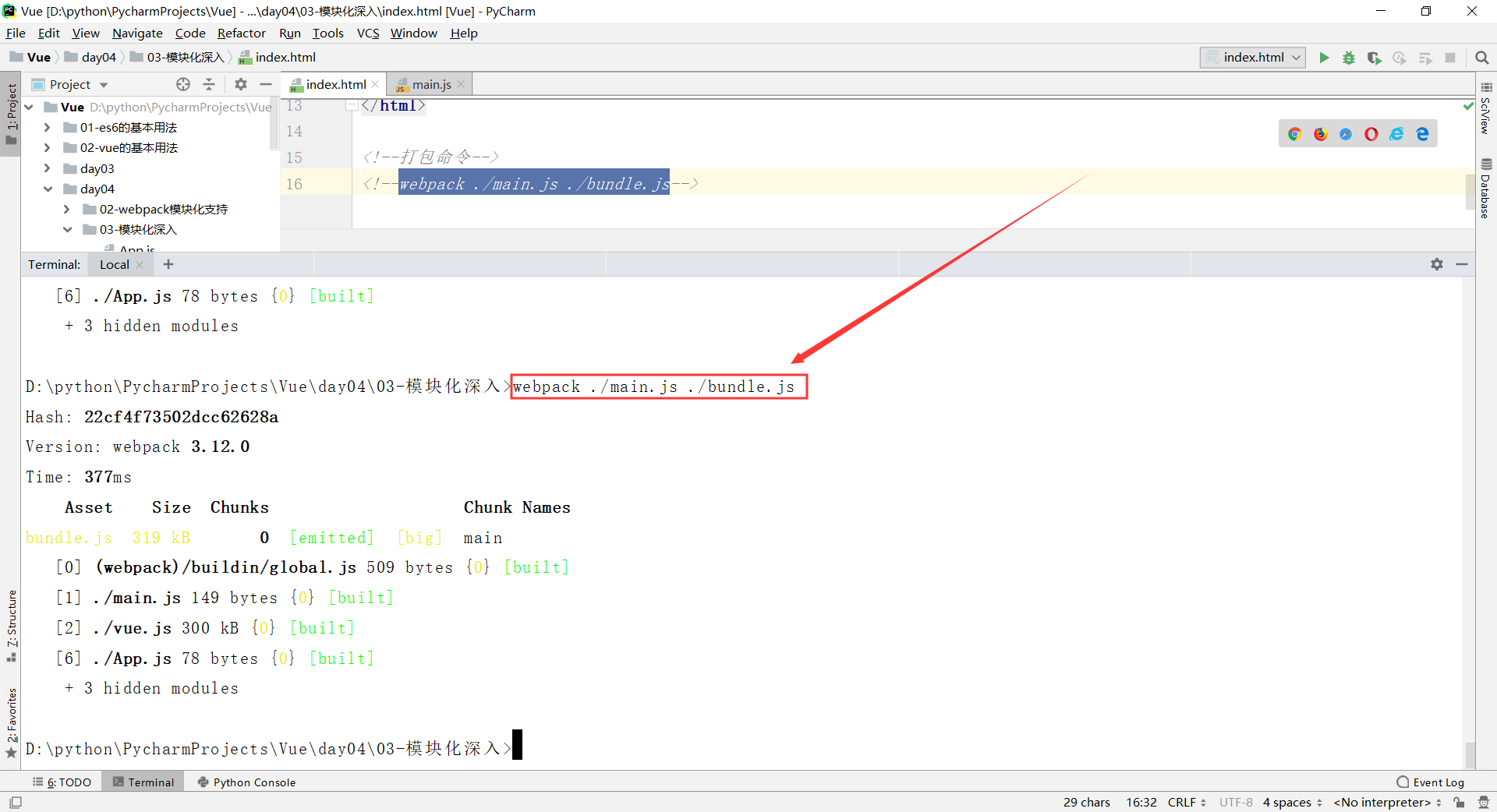Change indentation 4 spaces setting
1497x812 pixels.
click(x=1292, y=802)
